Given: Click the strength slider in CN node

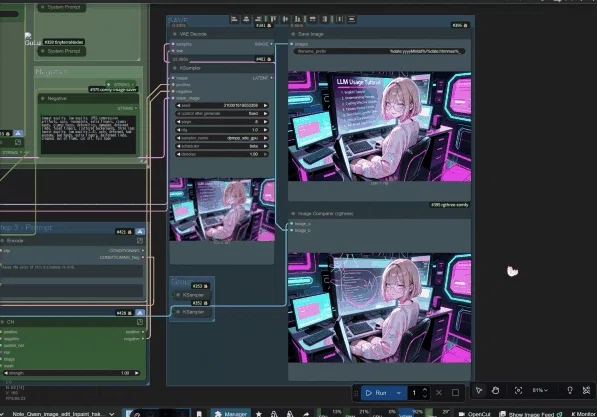Looking at the screenshot, I should pos(71,373).
